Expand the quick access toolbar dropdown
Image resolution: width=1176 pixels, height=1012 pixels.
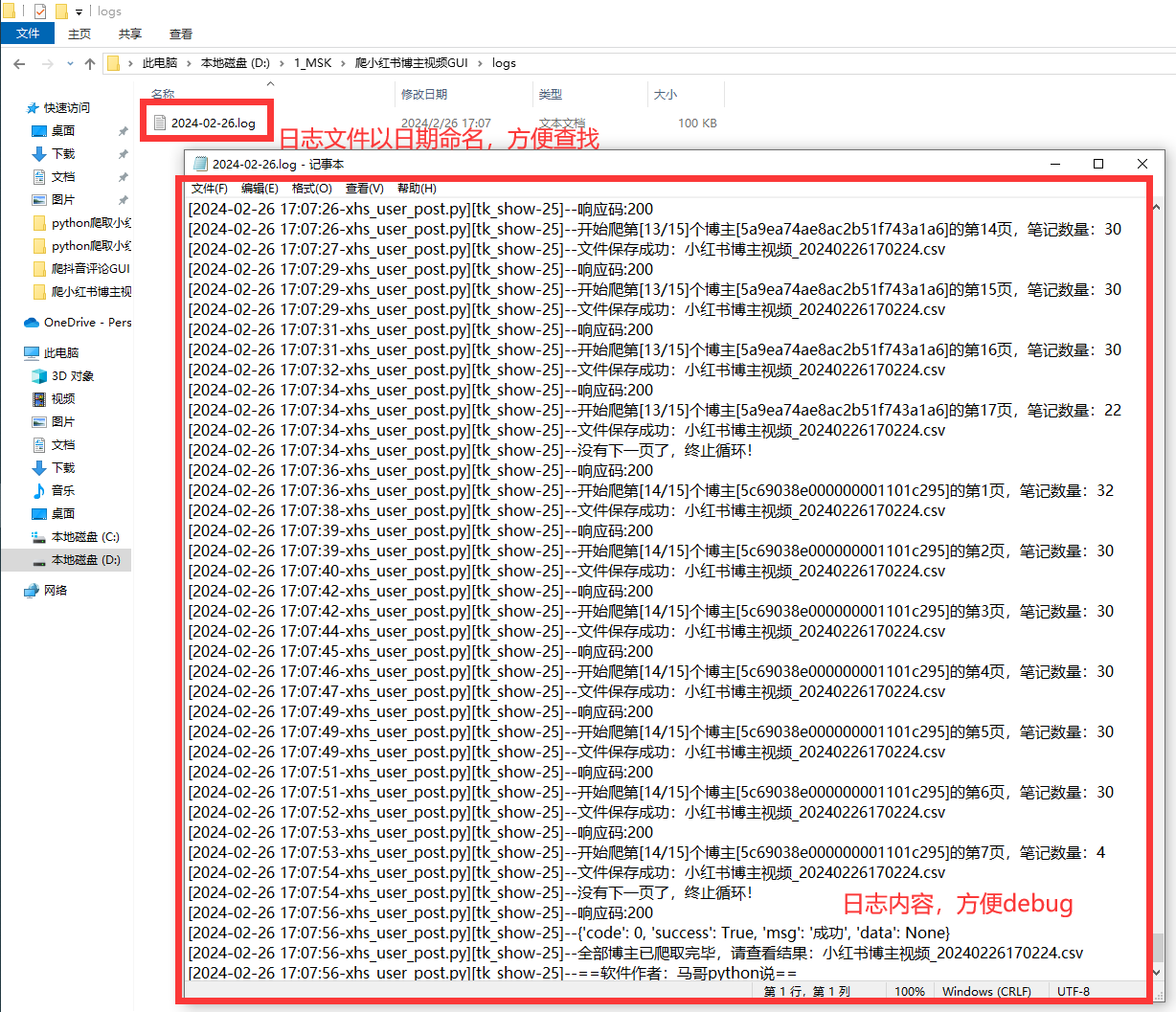pyautogui.click(x=79, y=11)
